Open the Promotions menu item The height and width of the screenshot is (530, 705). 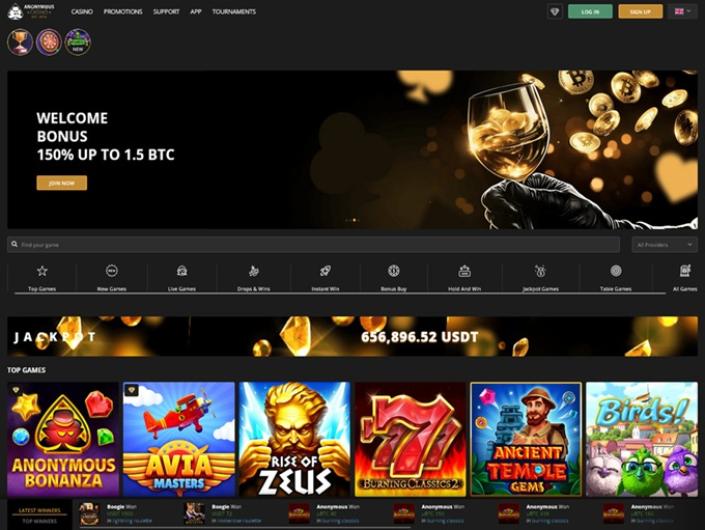pyautogui.click(x=123, y=12)
